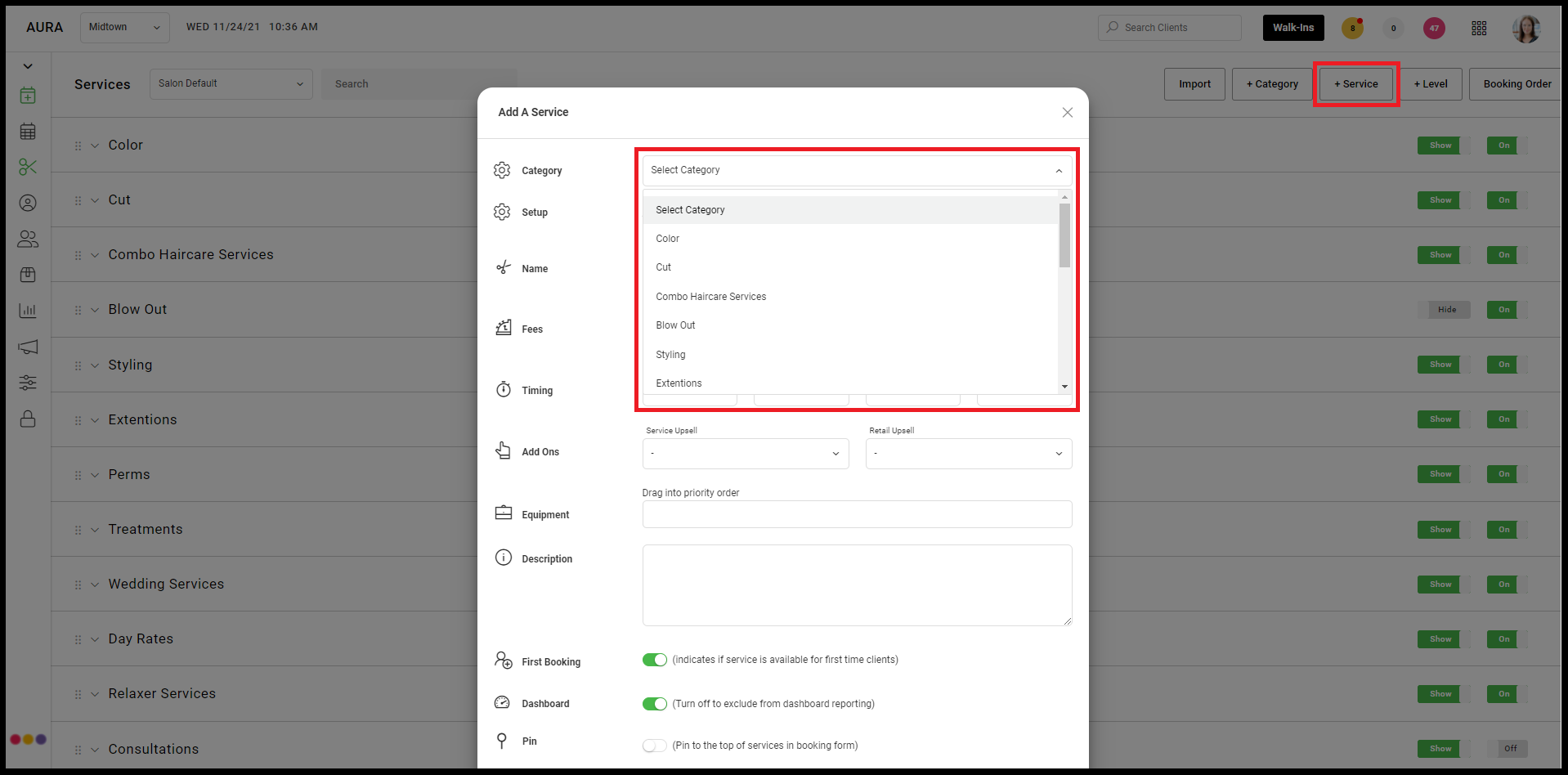Image resolution: width=1568 pixels, height=775 pixels.
Task: Click the lock icon in sidebar
Action: pos(28,419)
